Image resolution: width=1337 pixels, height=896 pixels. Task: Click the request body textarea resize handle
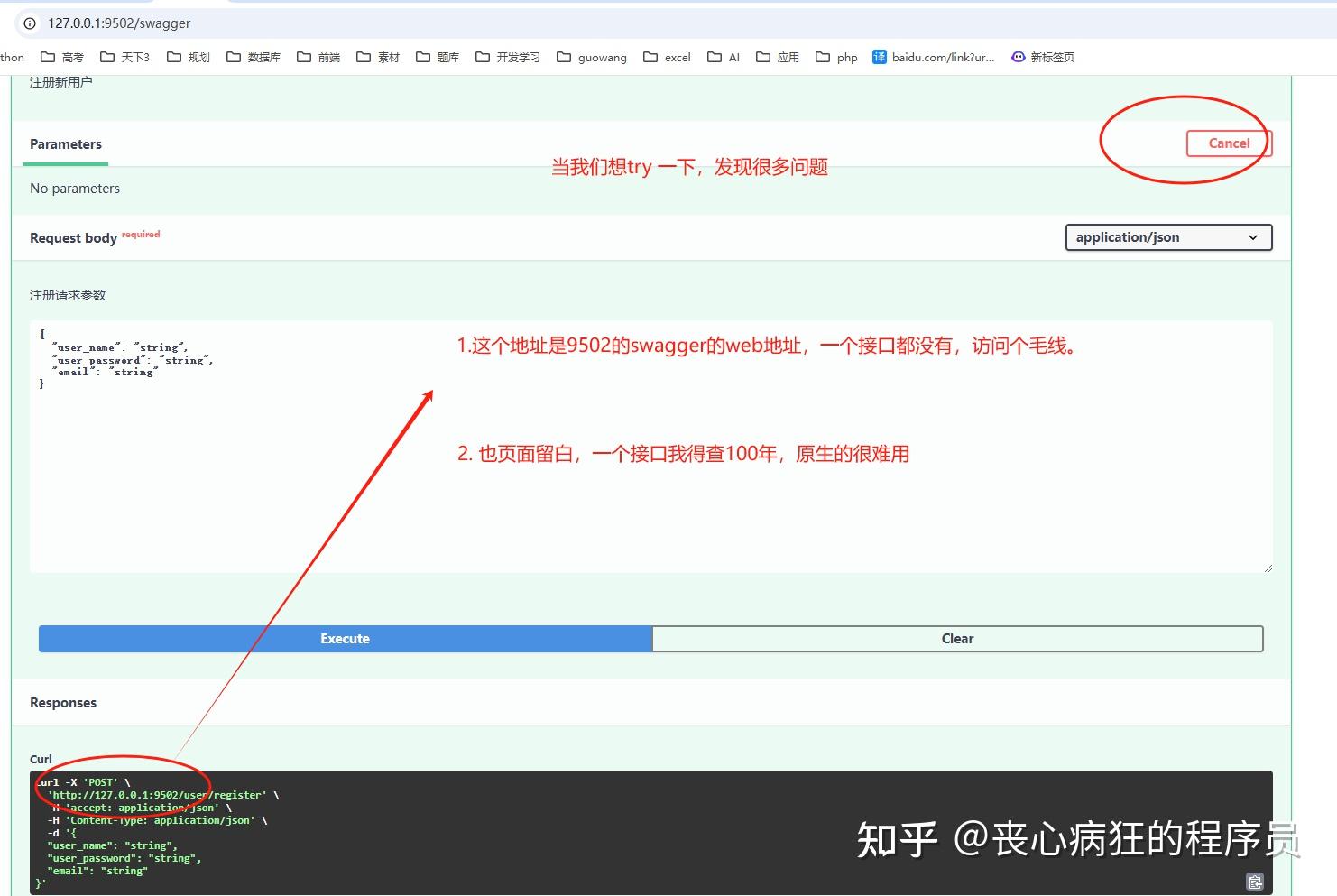[x=1268, y=568]
